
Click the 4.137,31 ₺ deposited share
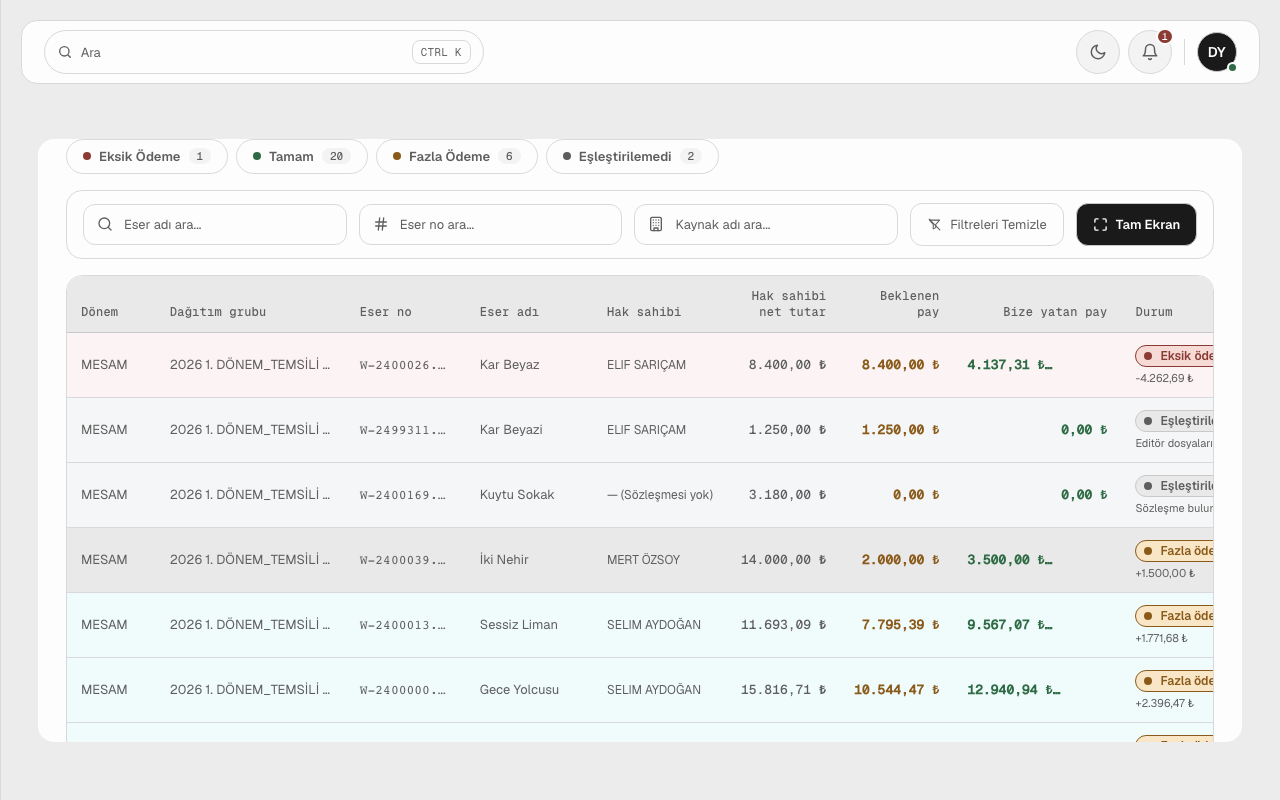click(x=1010, y=365)
